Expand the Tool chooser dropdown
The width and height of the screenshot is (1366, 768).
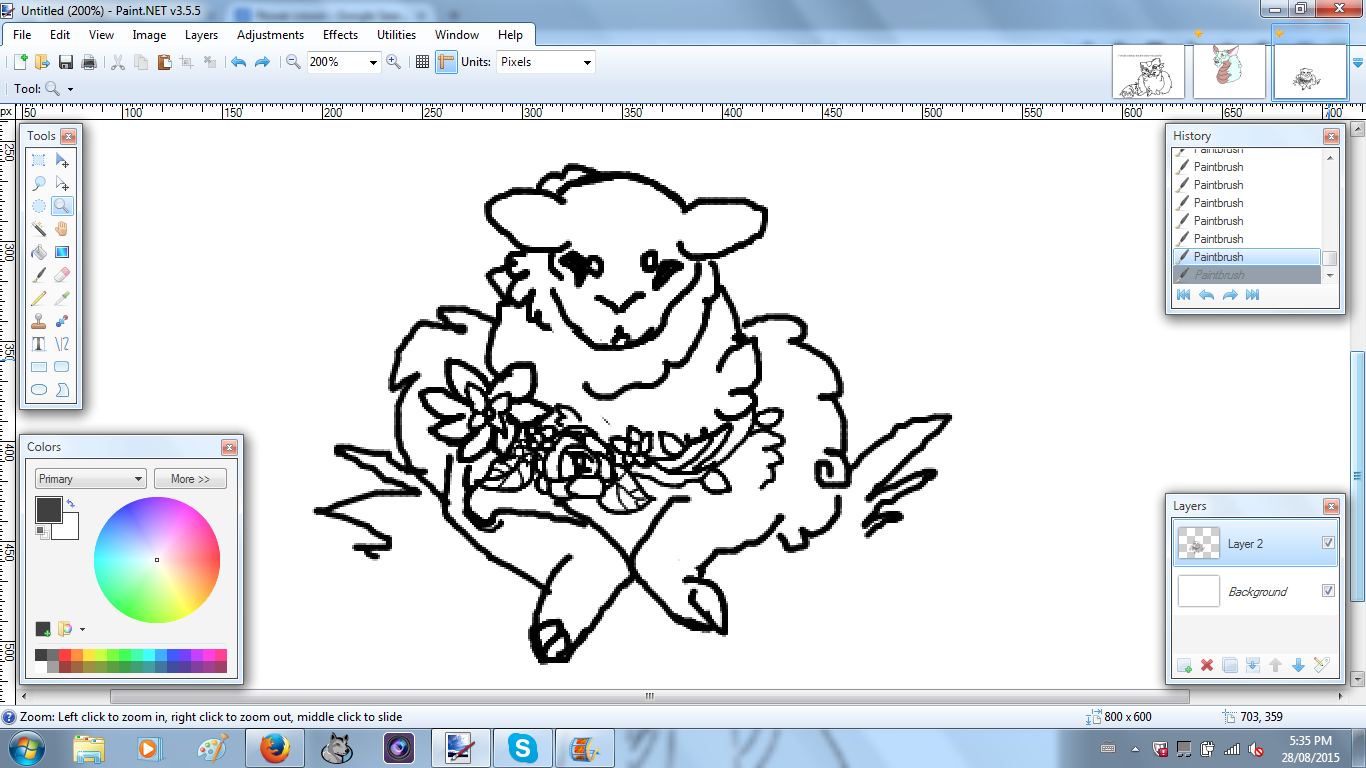tap(70, 89)
